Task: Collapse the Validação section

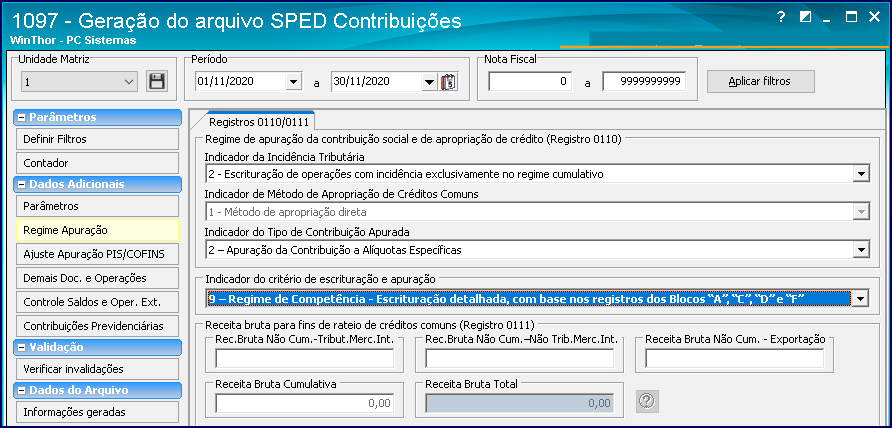Action: click(22, 347)
